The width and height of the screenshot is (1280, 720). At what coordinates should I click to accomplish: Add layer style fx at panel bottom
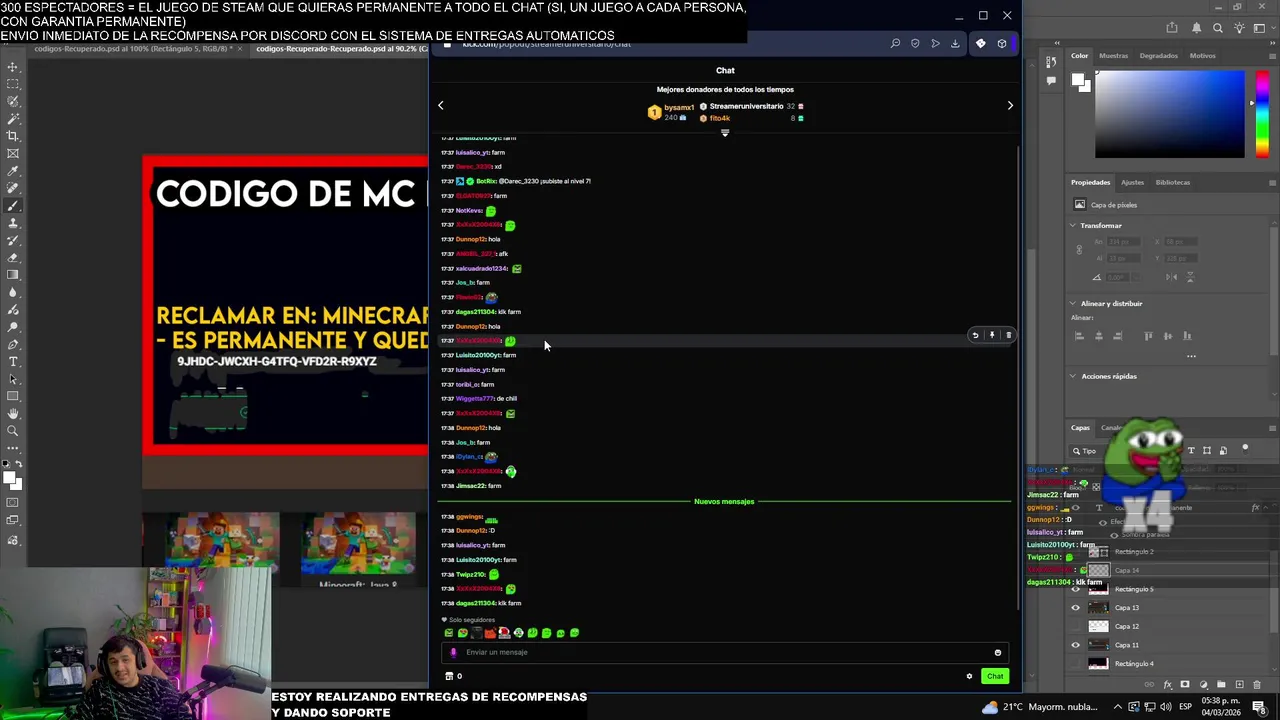pyautogui.click(x=1167, y=685)
